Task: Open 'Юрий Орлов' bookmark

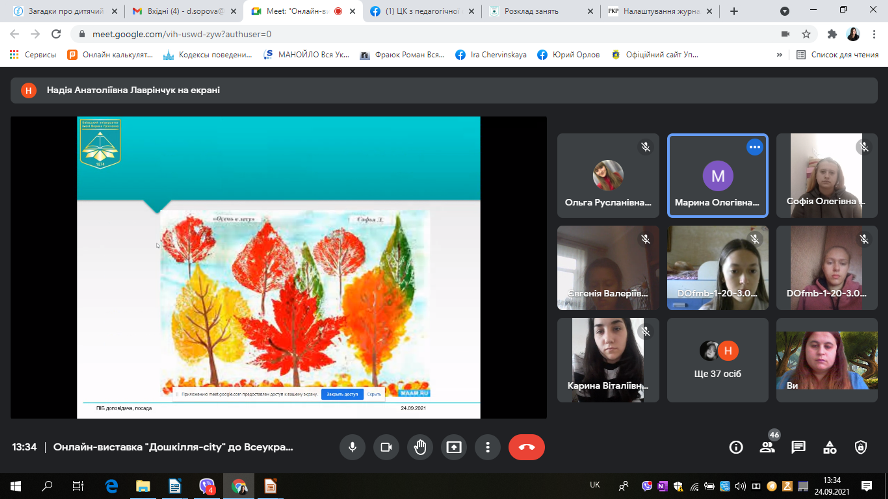Action: coord(569,55)
